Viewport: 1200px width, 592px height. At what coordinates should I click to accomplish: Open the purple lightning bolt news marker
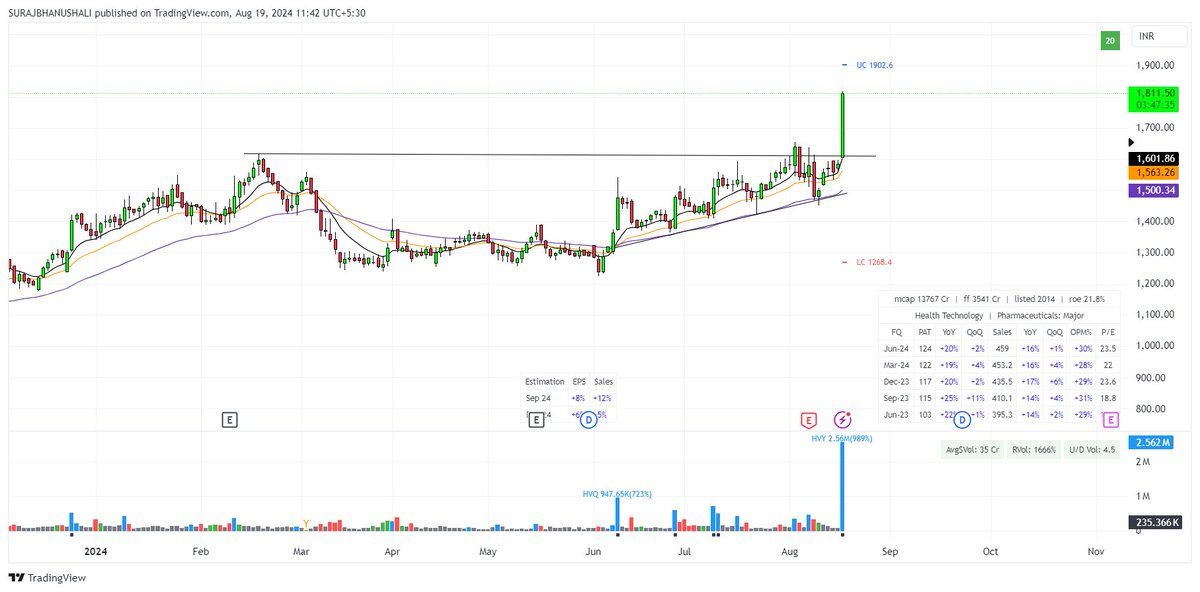pyautogui.click(x=842, y=420)
